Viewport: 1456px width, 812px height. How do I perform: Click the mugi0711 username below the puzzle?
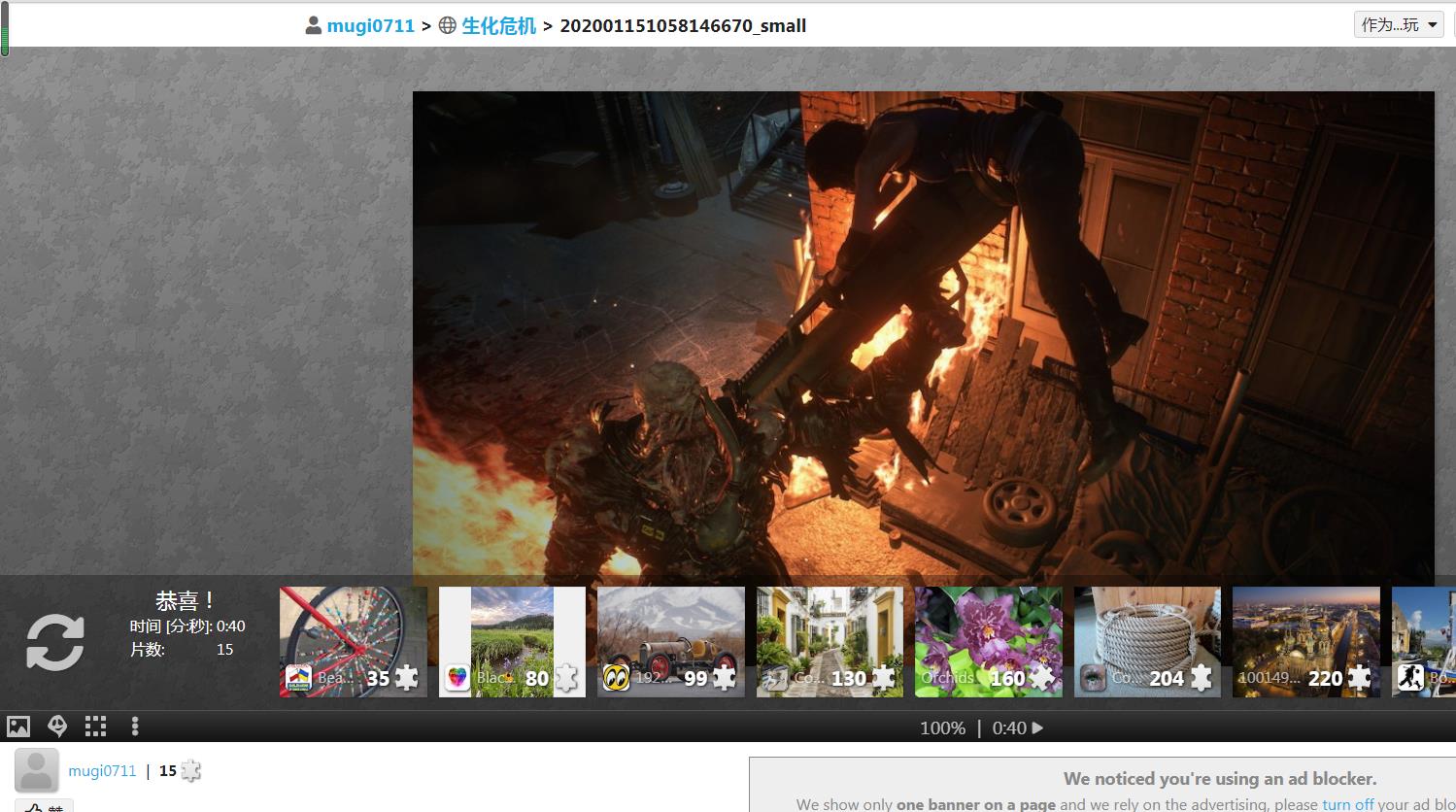point(102,771)
